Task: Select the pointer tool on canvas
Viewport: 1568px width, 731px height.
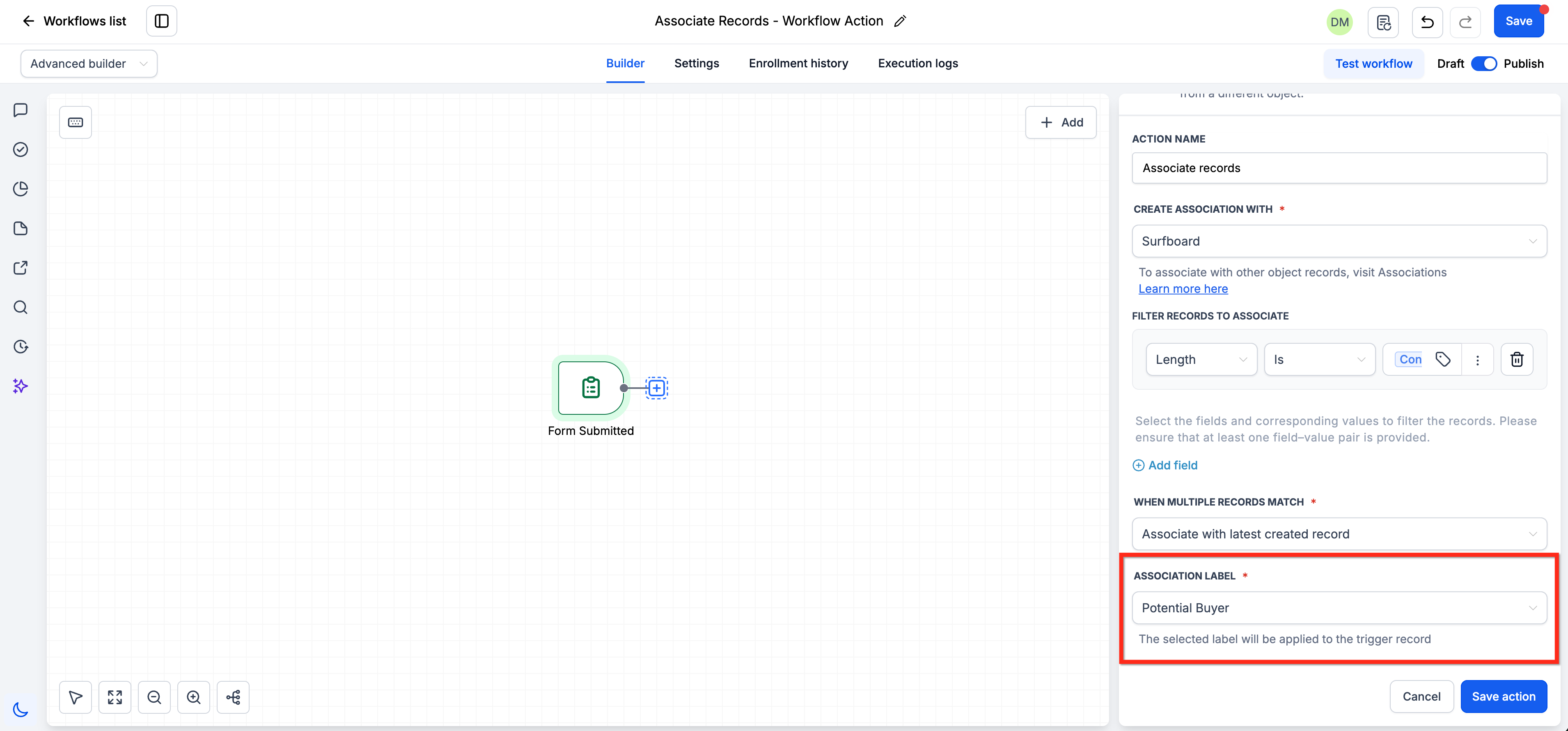Action: 76,697
